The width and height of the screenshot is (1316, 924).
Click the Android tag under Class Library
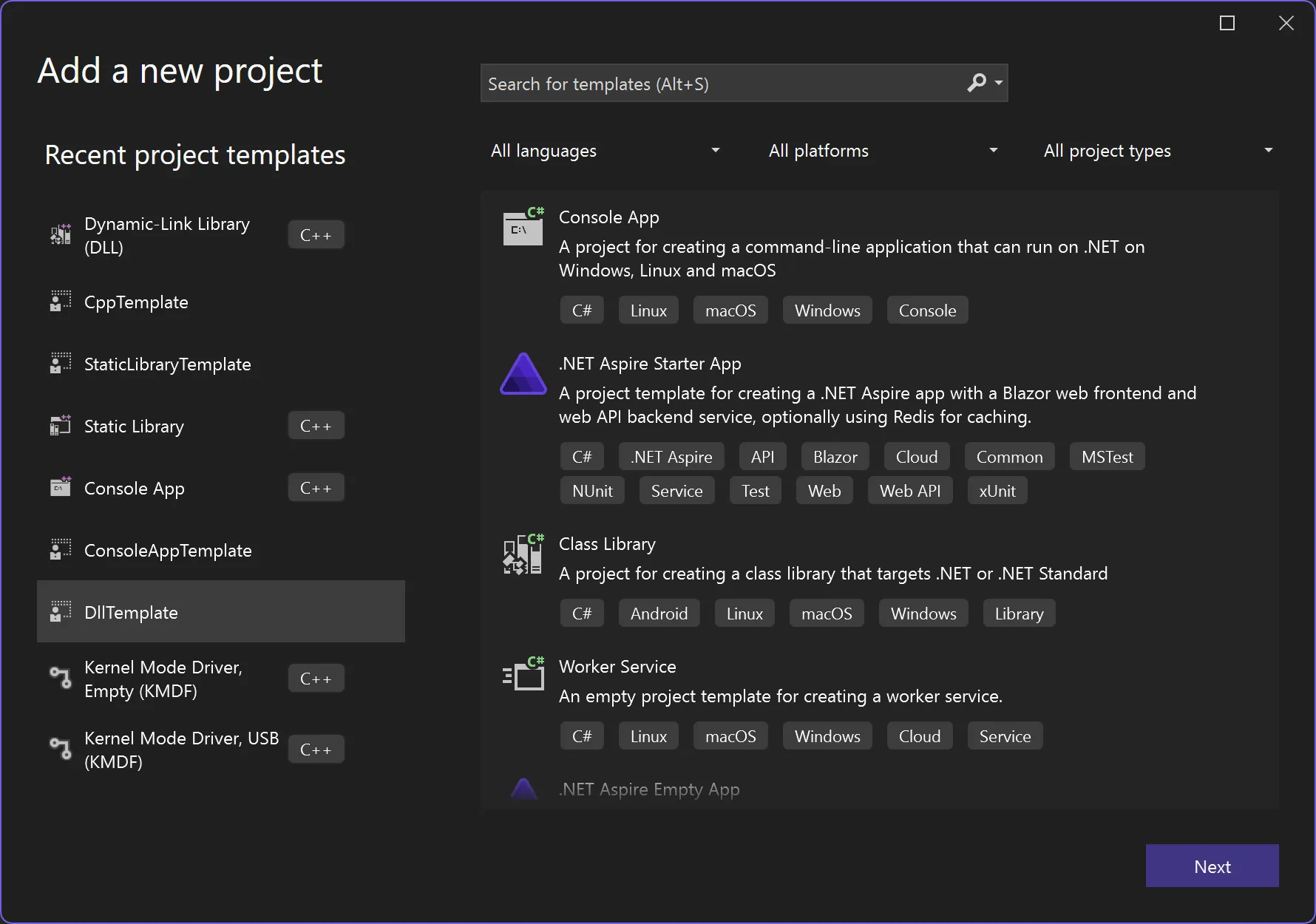(659, 614)
